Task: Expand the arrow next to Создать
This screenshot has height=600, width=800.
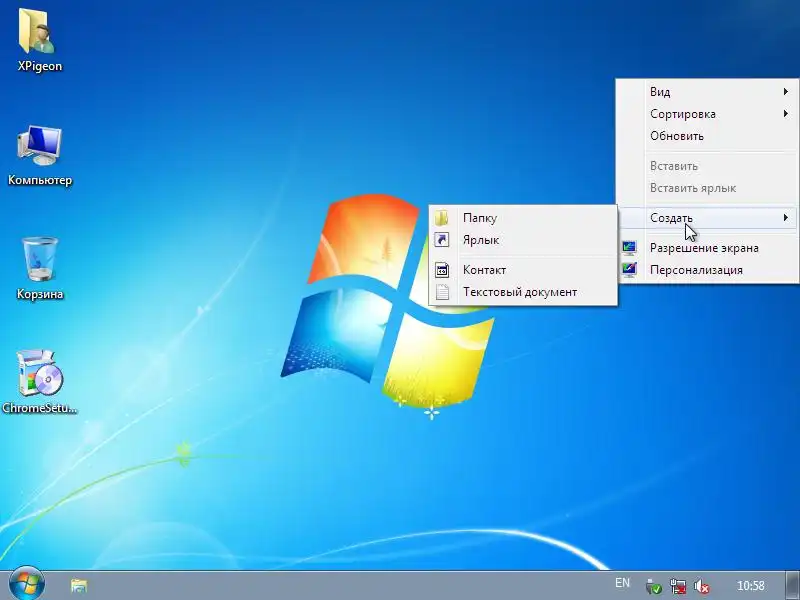Action: tap(786, 218)
